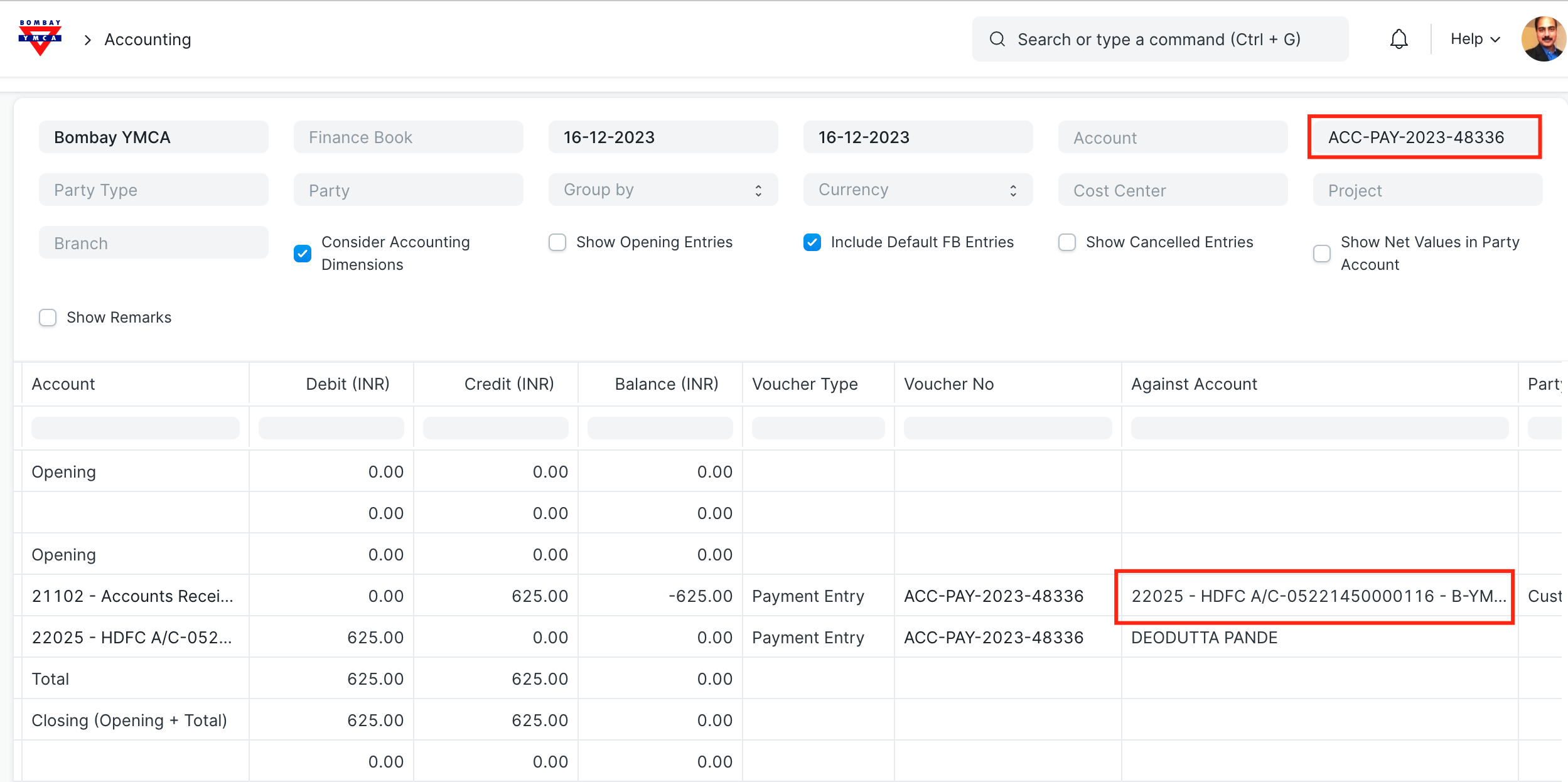Viewport: 1568px width, 782px height.
Task: Click the Voucher No column header
Action: [948, 384]
